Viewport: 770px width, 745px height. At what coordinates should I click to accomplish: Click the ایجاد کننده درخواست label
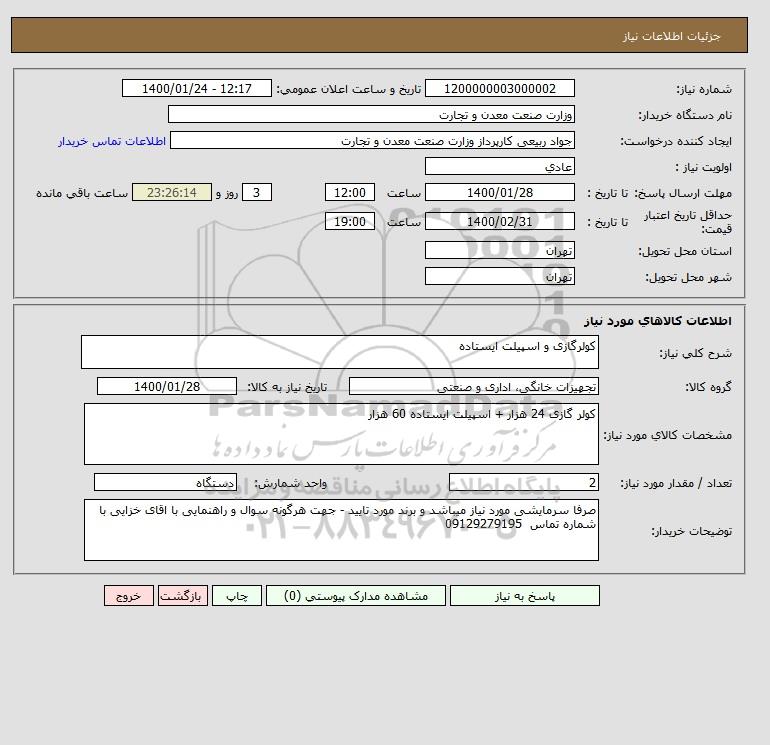coord(676,141)
